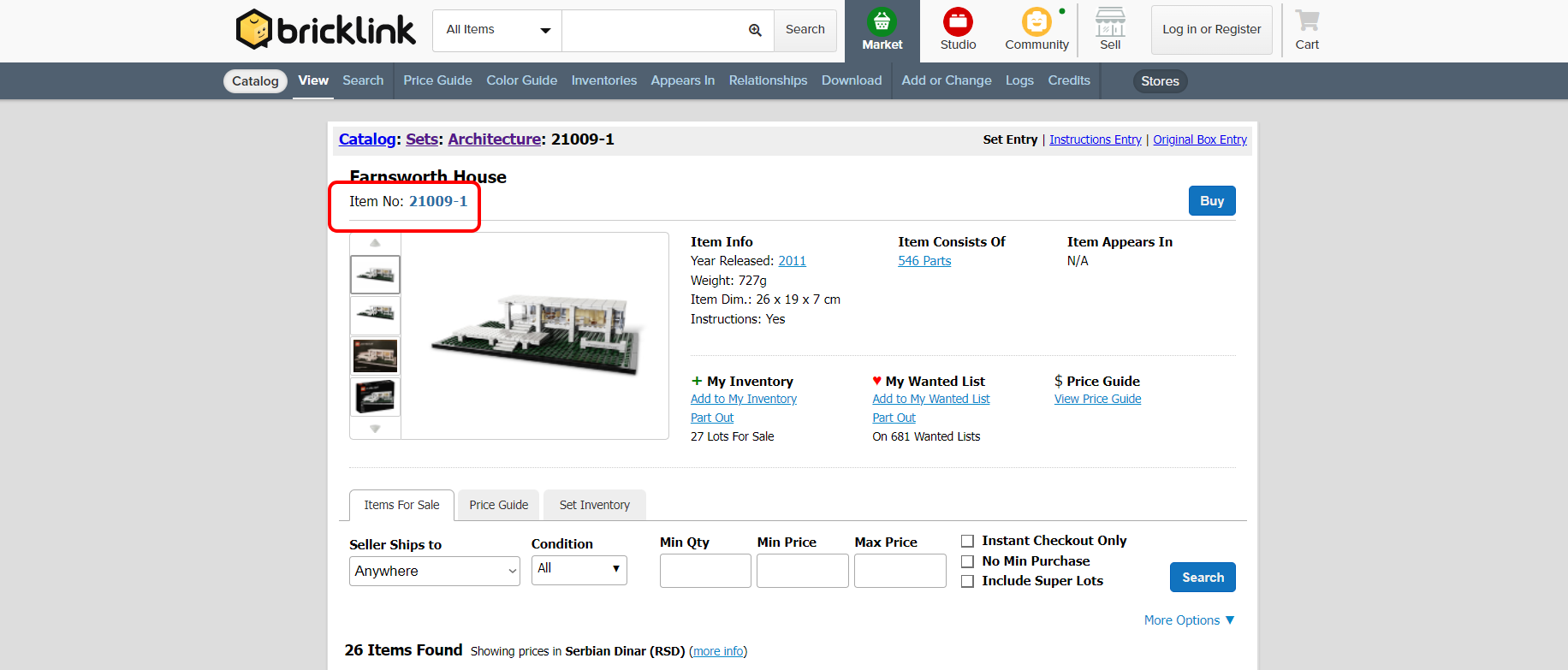Open Relationships nav item
1568x670 pixels.
[768, 80]
